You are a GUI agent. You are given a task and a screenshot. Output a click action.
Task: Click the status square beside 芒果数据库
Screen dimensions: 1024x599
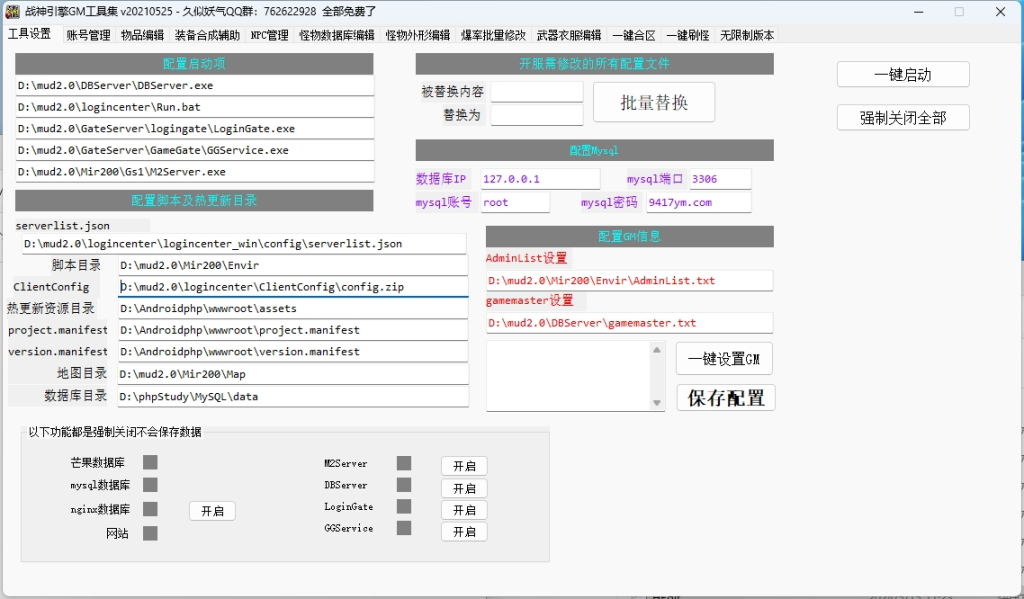(150, 463)
